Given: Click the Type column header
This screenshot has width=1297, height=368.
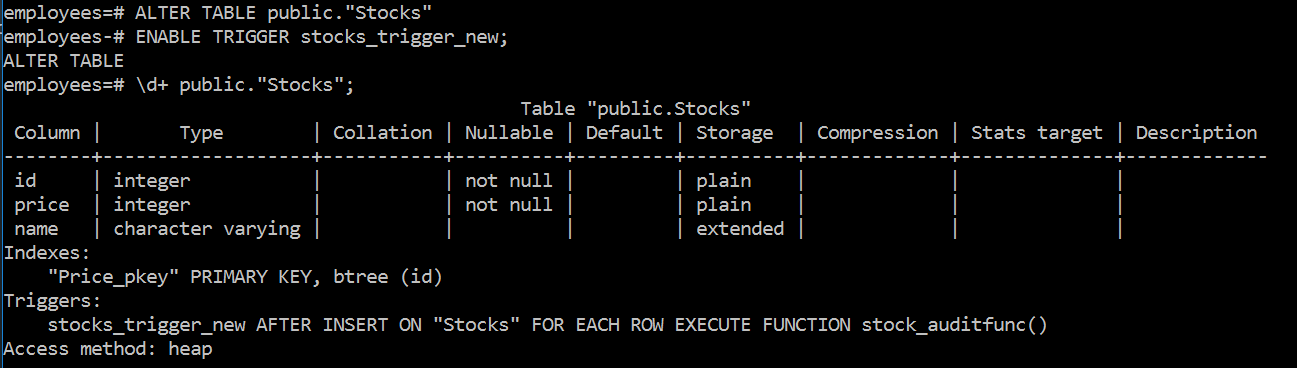Looking at the screenshot, I should pyautogui.click(x=201, y=132).
